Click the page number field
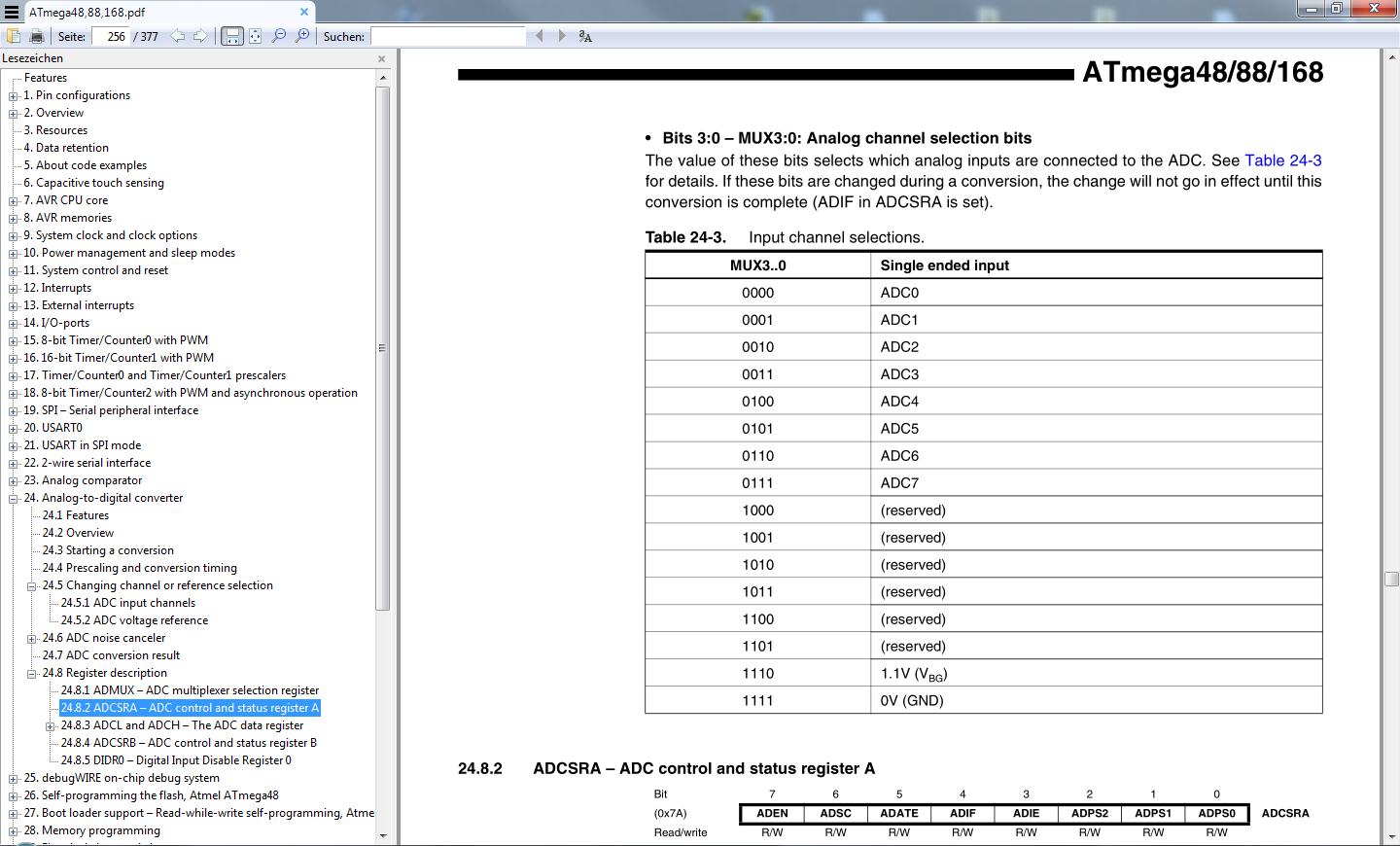Screen dimensions: 1400x846 pos(113,36)
